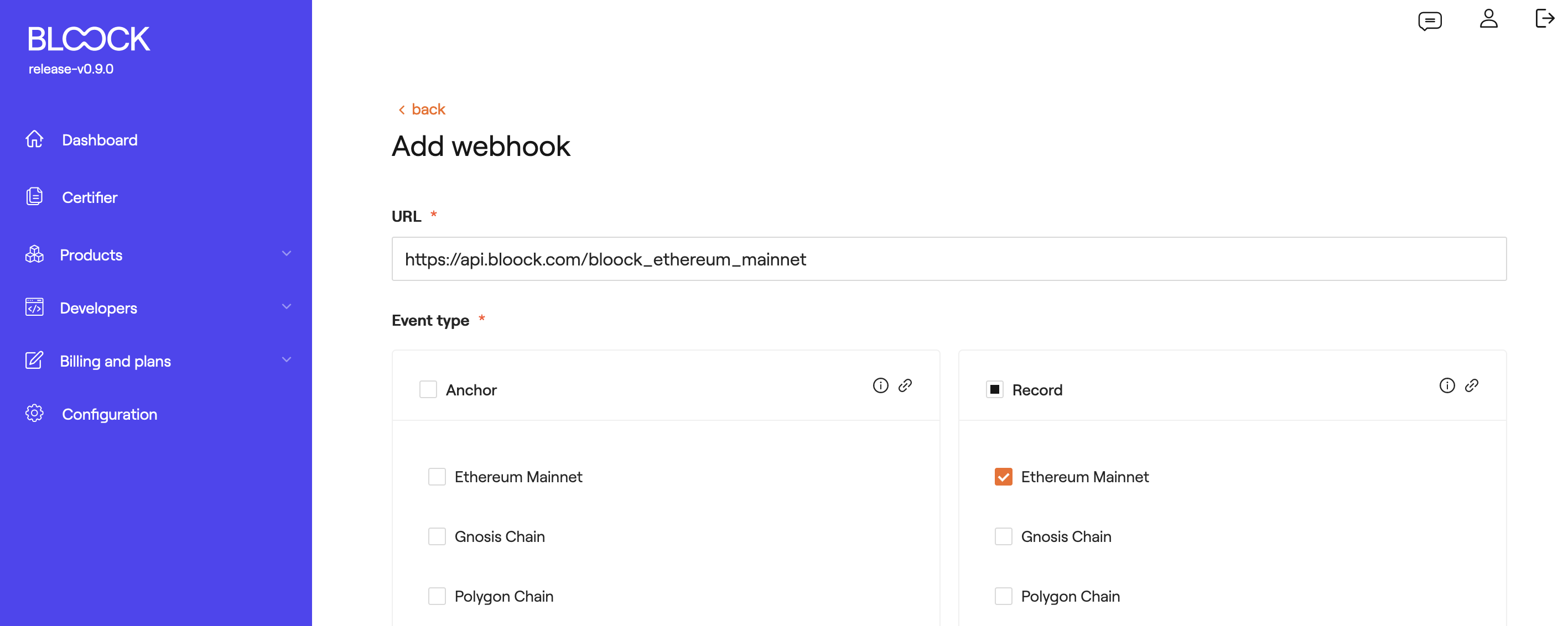Open the Products menu item

[x=91, y=254]
